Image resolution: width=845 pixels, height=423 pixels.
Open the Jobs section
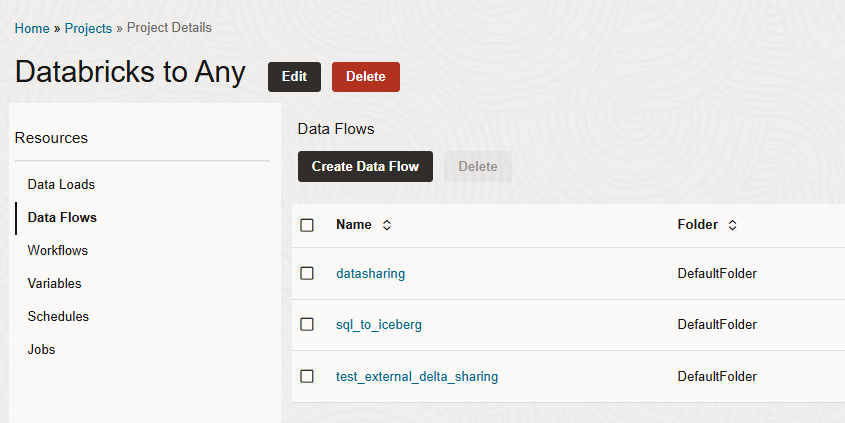pos(42,349)
